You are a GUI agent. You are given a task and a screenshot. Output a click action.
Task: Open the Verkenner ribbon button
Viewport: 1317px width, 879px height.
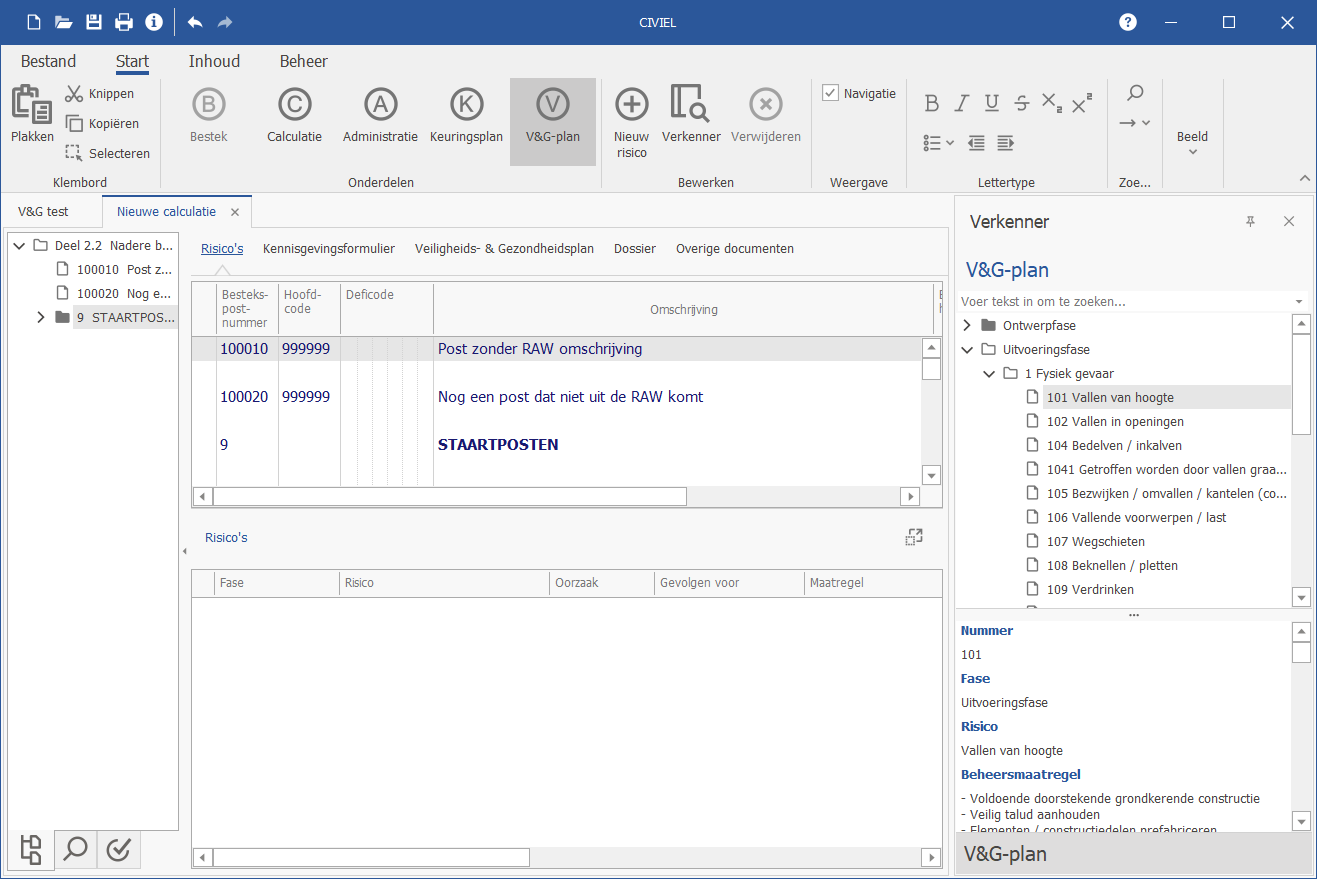[x=691, y=116]
